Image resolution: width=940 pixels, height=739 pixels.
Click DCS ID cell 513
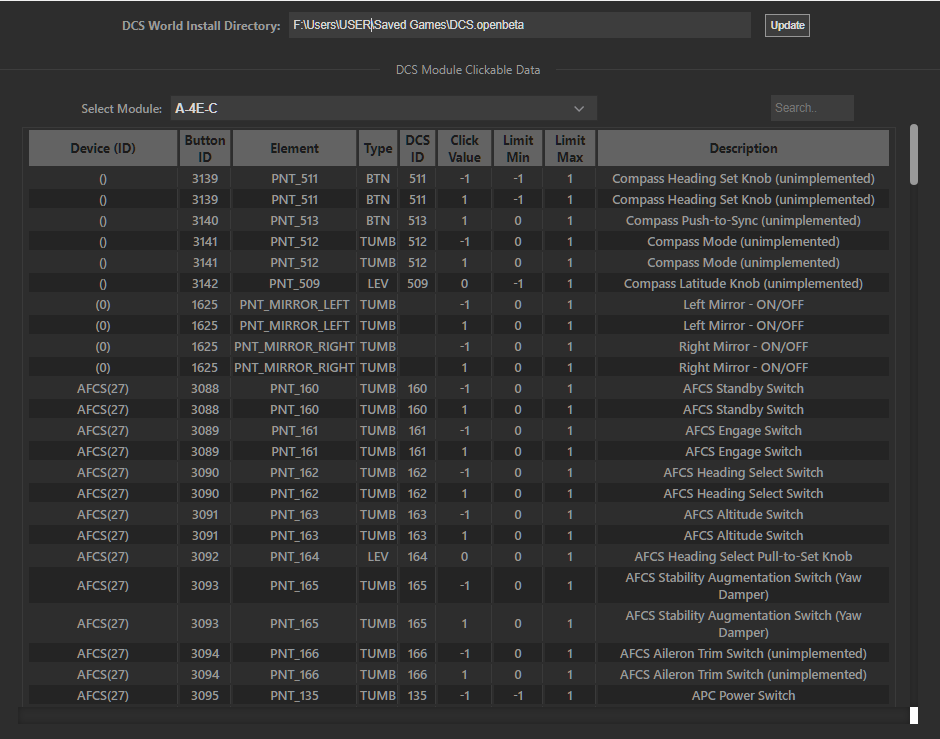417,221
